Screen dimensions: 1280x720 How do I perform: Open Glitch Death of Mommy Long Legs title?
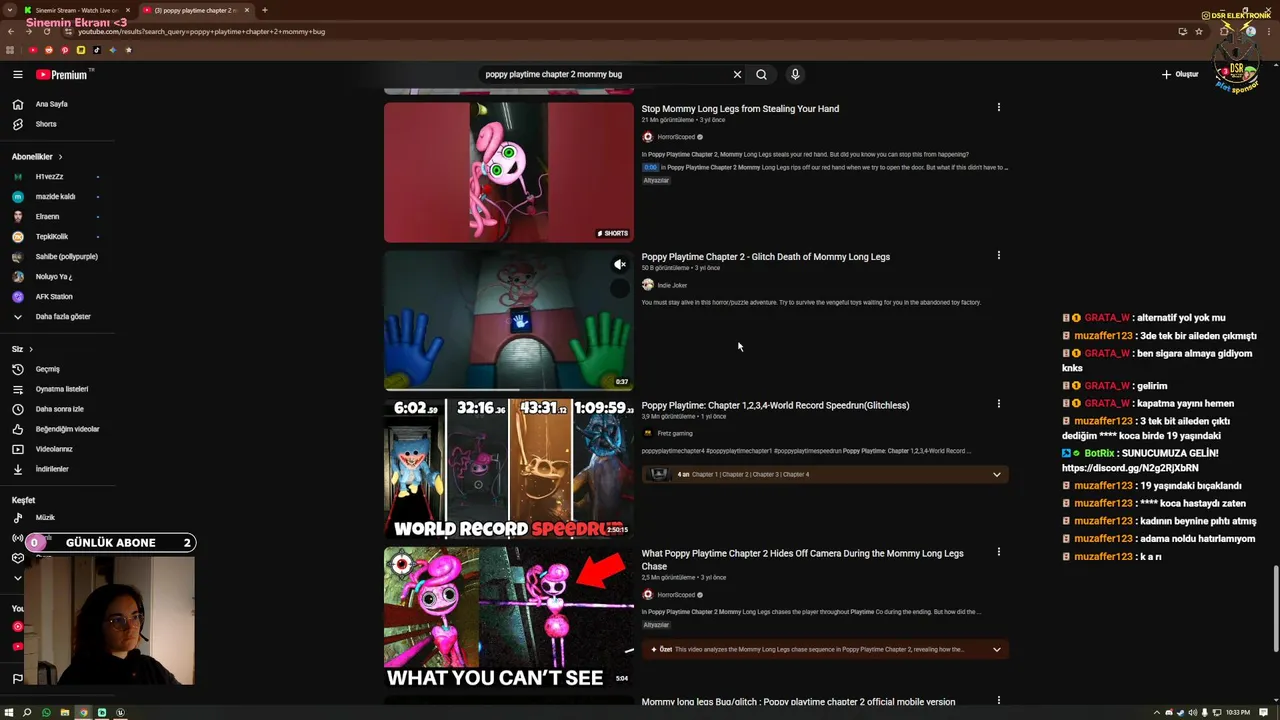click(x=765, y=257)
